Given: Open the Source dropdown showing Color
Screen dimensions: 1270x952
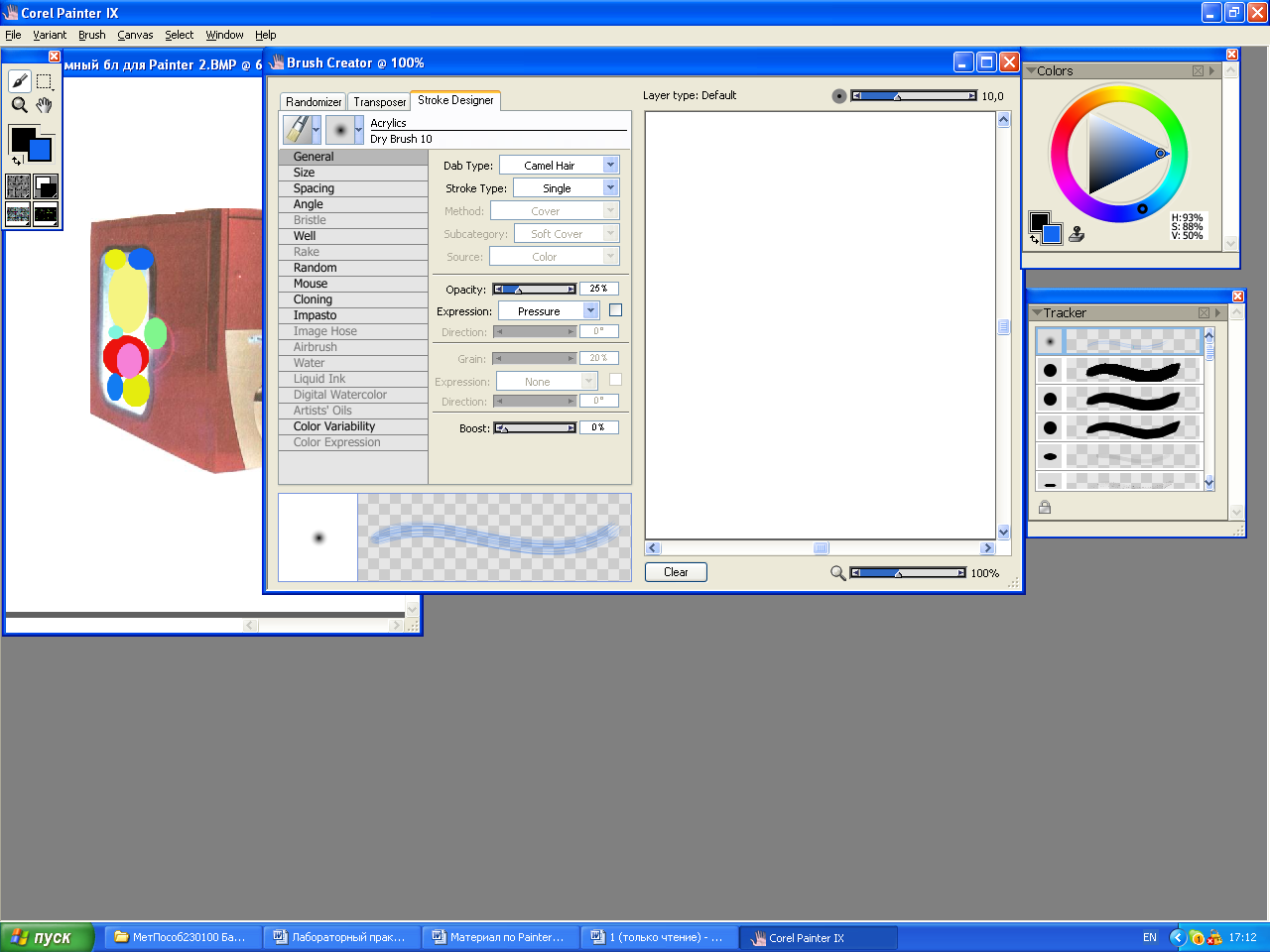Looking at the screenshot, I should coord(555,256).
